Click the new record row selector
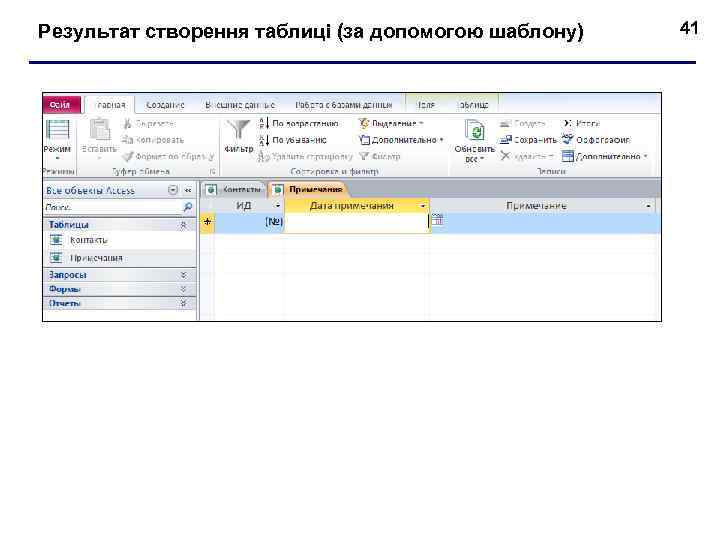 207,222
